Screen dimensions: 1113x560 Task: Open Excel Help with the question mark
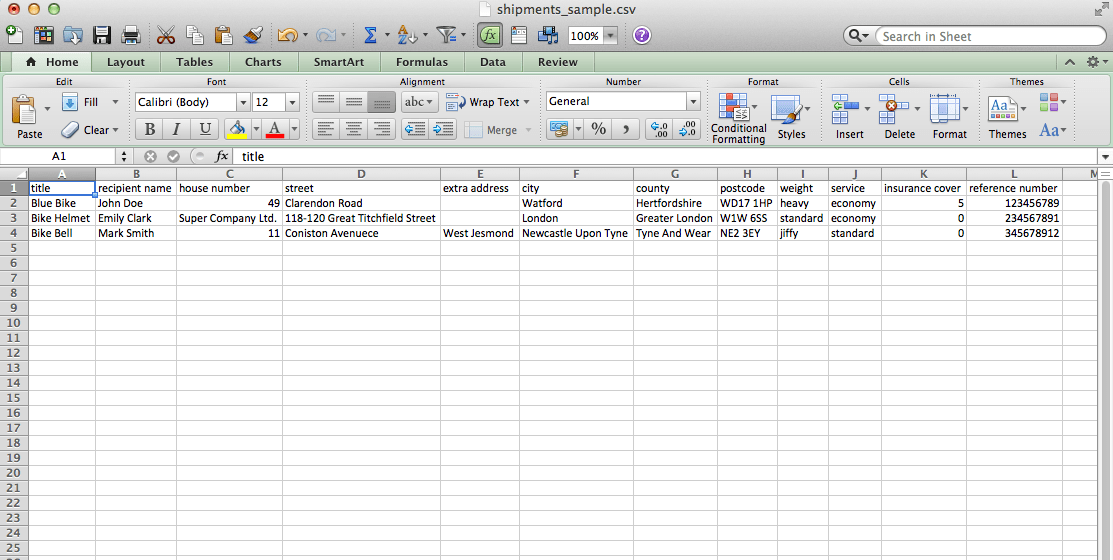[642, 35]
